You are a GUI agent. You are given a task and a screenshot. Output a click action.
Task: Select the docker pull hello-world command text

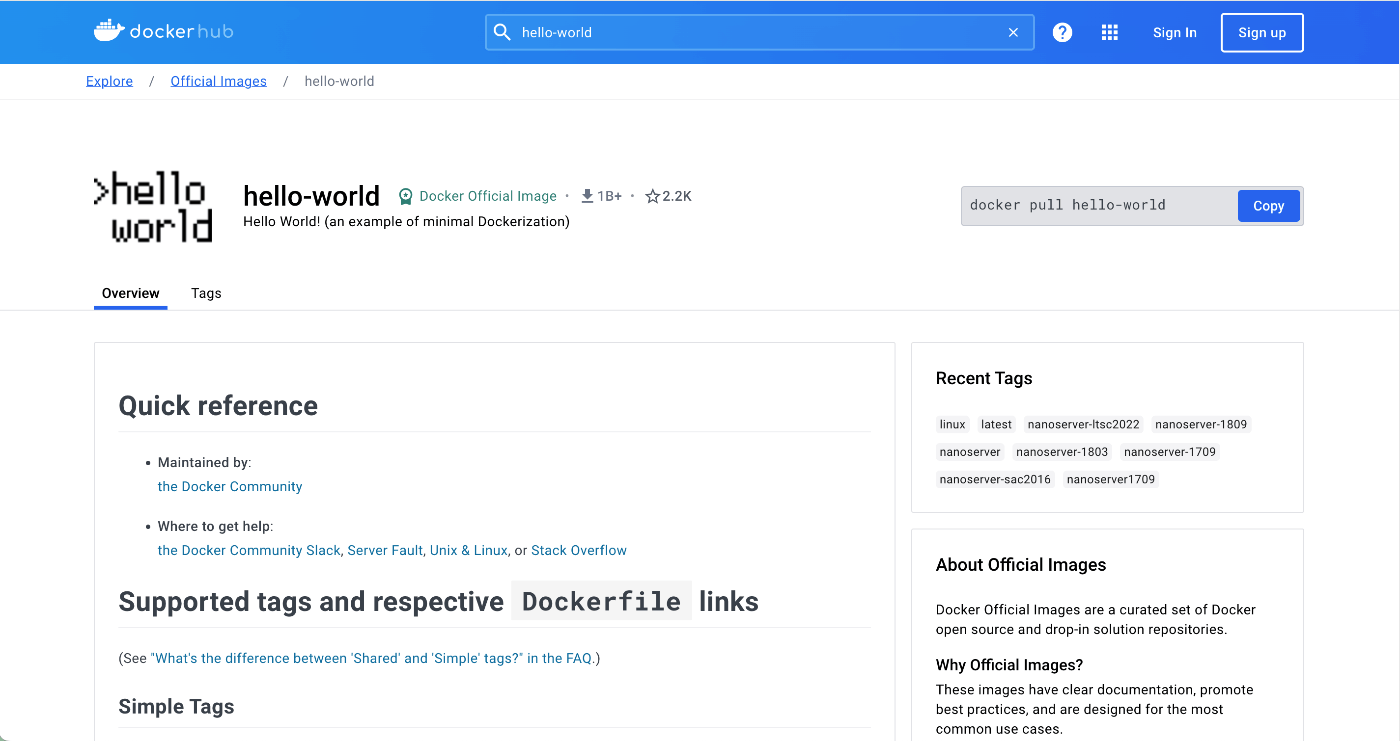(x=1068, y=205)
